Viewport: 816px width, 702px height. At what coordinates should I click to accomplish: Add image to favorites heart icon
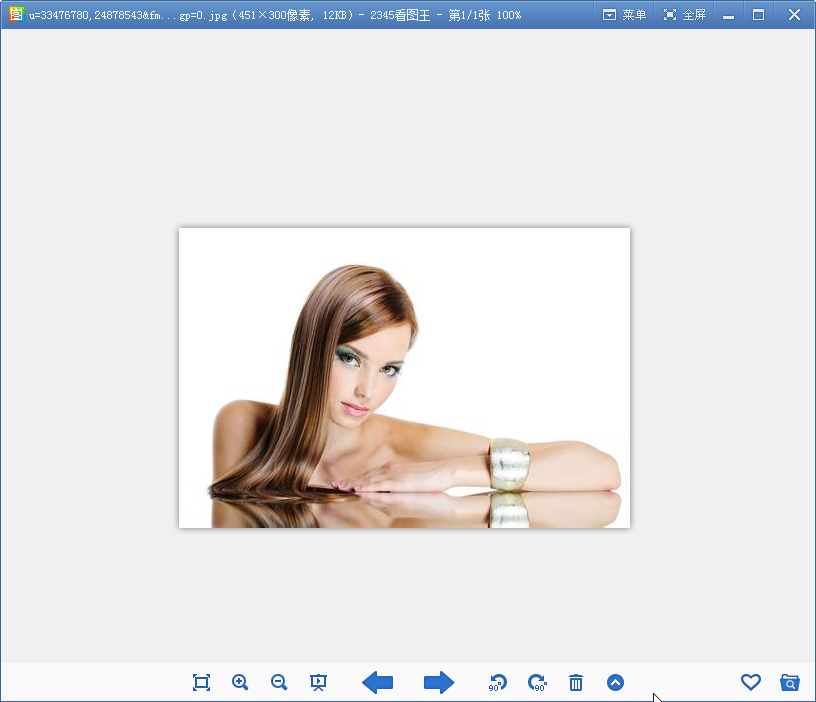click(750, 682)
